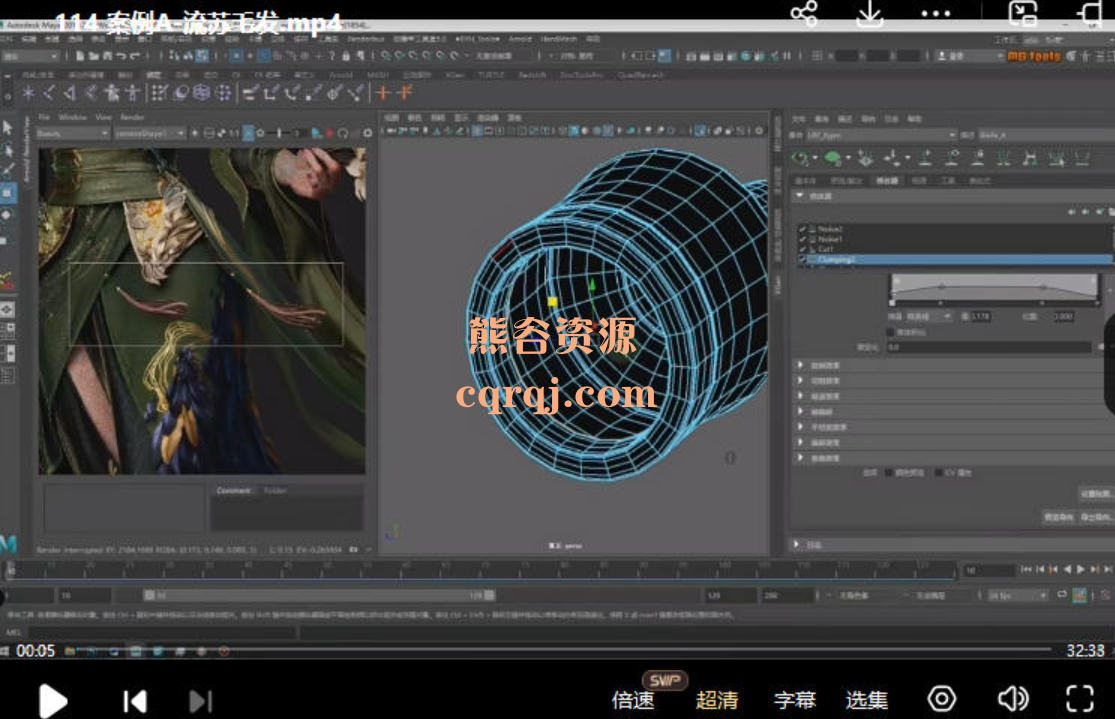1115x719 pixels.
Task: Toggle the Noise2 modifier checkbox
Action: (803, 229)
